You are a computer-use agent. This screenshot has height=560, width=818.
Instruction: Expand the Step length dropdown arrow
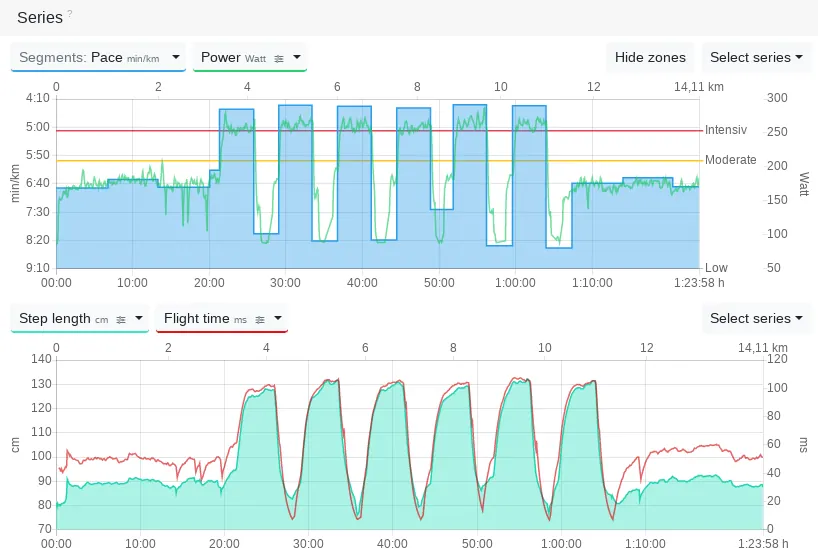139,318
